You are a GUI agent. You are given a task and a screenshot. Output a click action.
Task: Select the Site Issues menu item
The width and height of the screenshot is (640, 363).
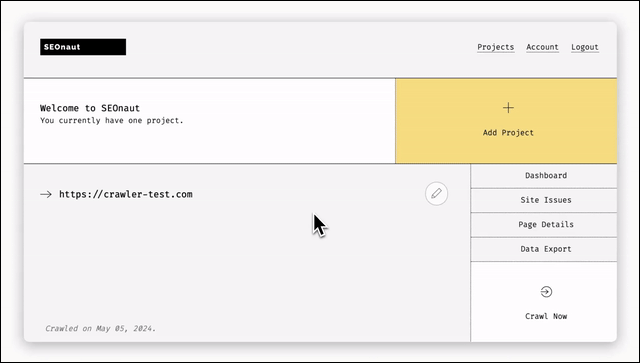click(x=544, y=200)
